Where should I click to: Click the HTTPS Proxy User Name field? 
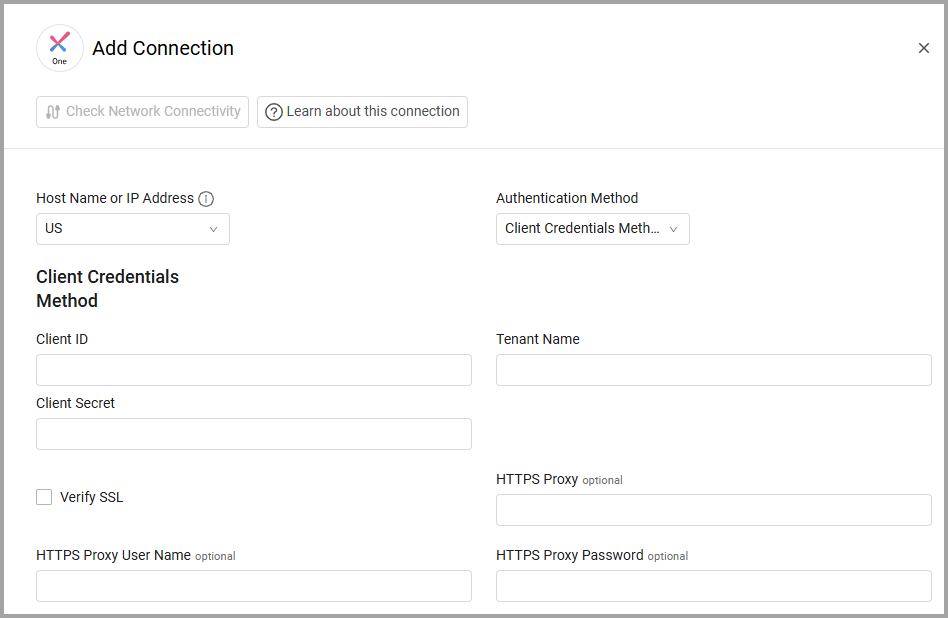pos(254,586)
